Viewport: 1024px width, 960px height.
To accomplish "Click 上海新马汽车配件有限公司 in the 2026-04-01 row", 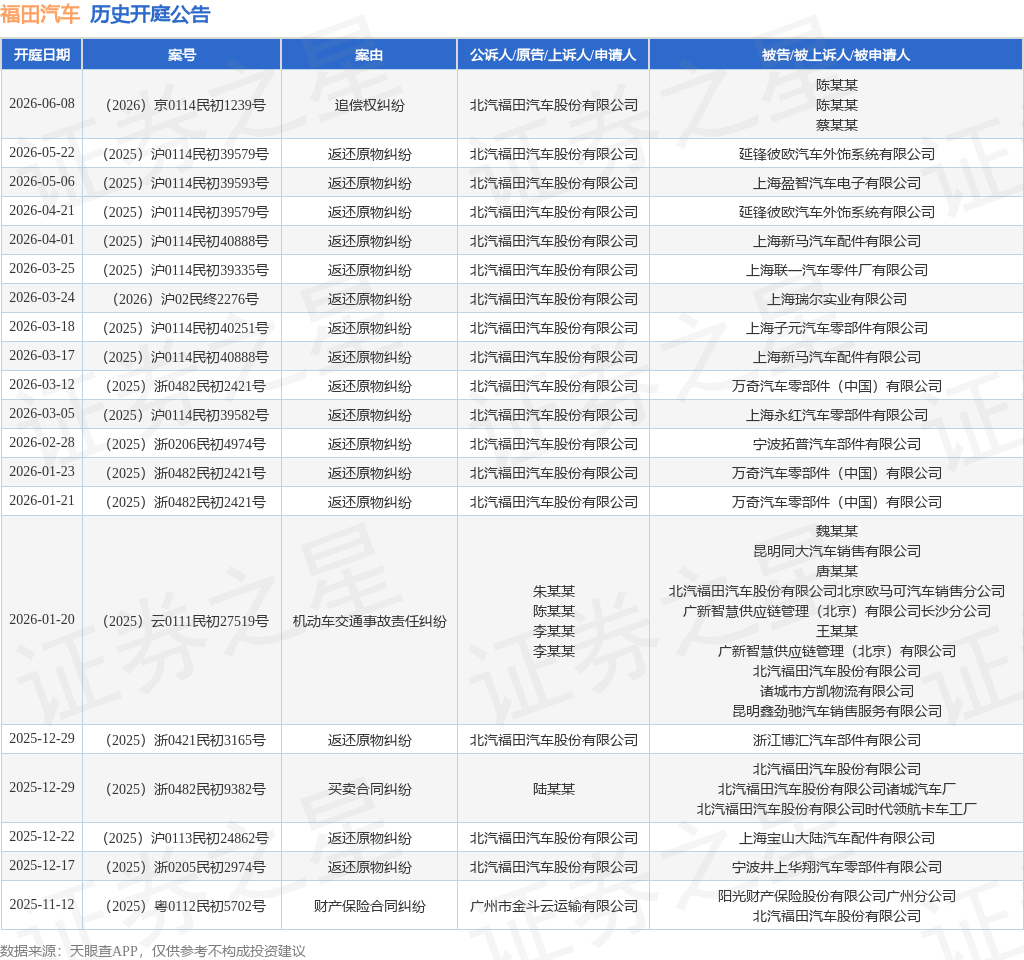I will point(837,241).
